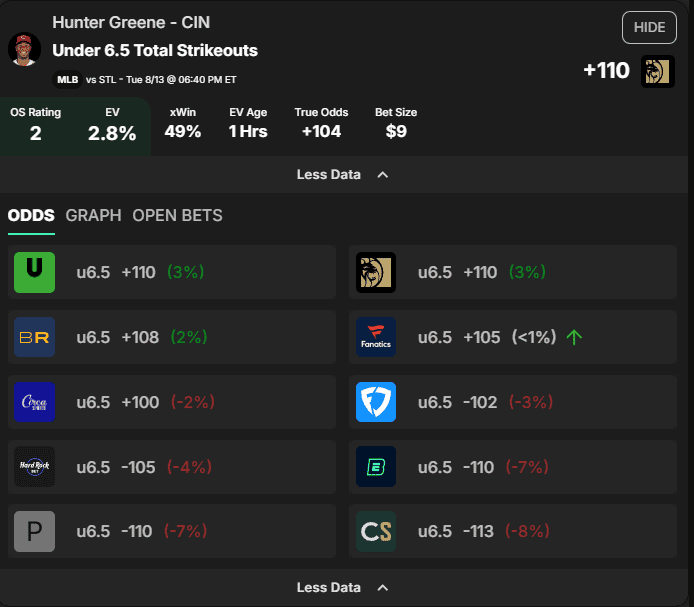This screenshot has width=694, height=607.
Task: Click the BetMGM lion icon in odds grid
Action: point(376,272)
